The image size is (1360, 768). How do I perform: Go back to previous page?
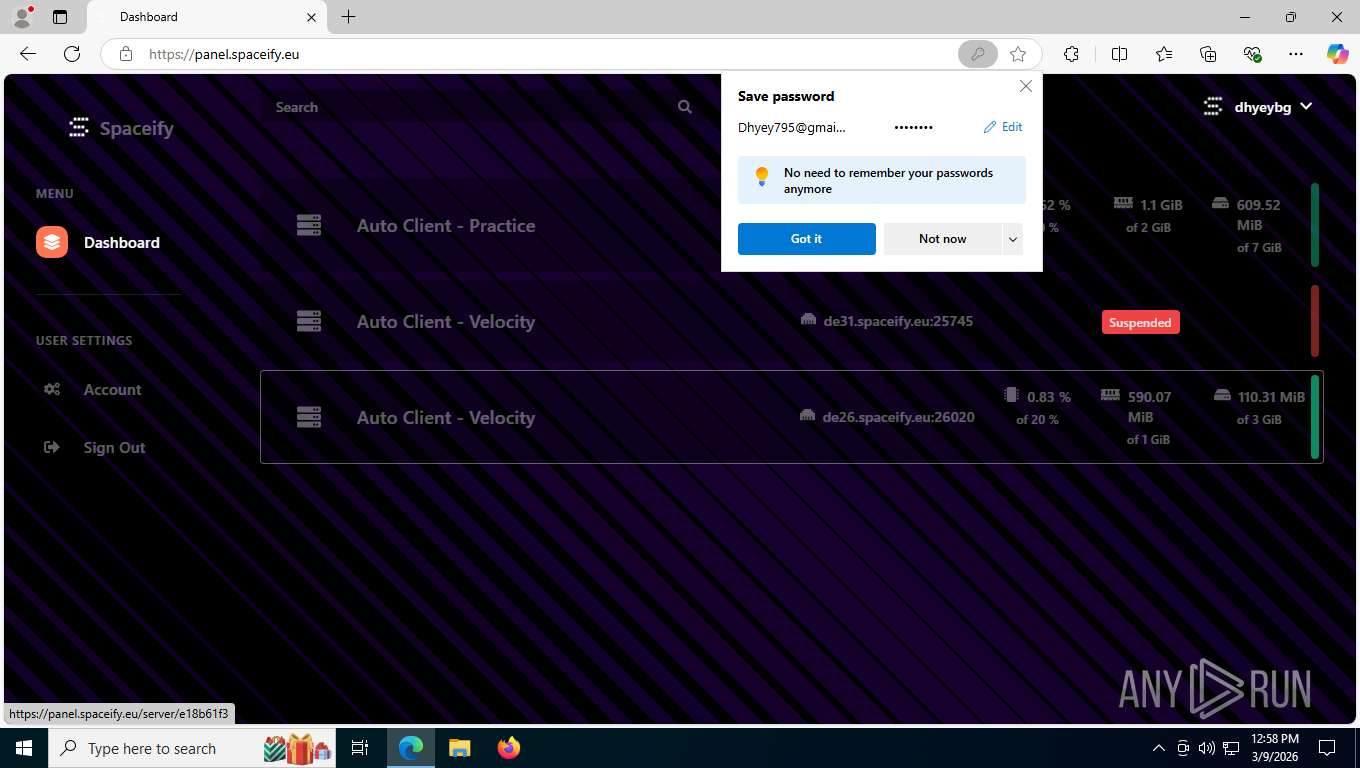pos(28,54)
